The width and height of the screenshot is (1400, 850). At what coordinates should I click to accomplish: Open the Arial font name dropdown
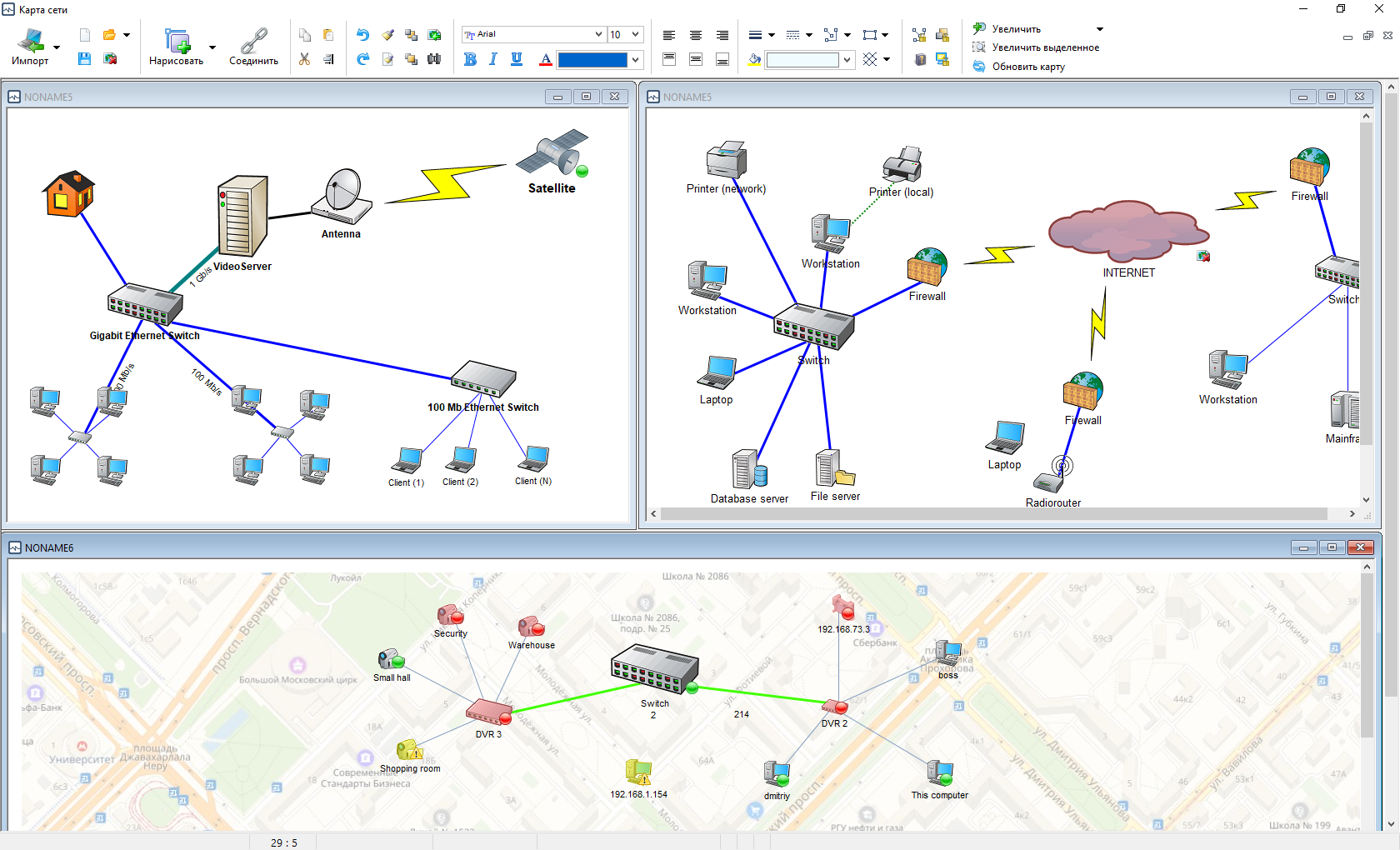(597, 34)
